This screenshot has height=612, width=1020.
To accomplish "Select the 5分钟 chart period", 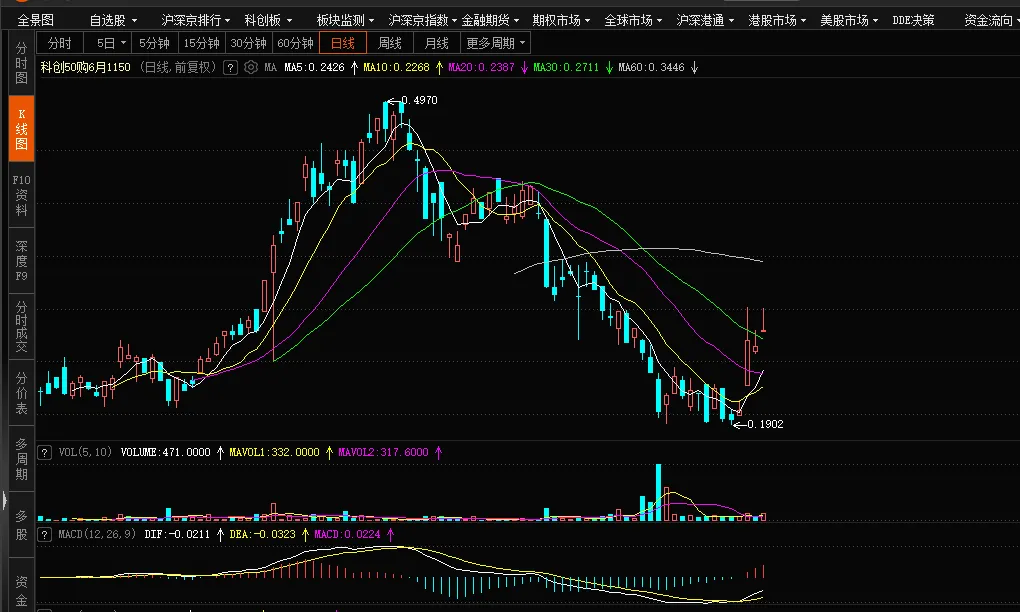I will pyautogui.click(x=154, y=43).
